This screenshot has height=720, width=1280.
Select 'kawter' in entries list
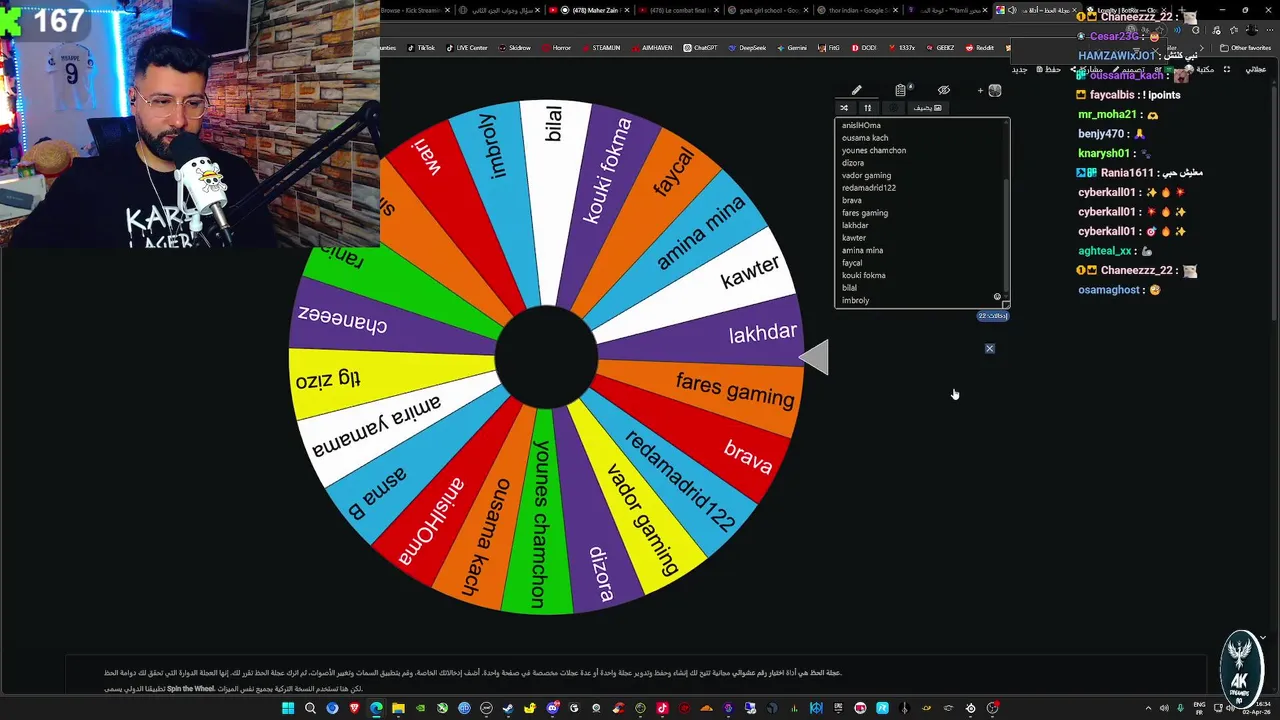click(854, 238)
